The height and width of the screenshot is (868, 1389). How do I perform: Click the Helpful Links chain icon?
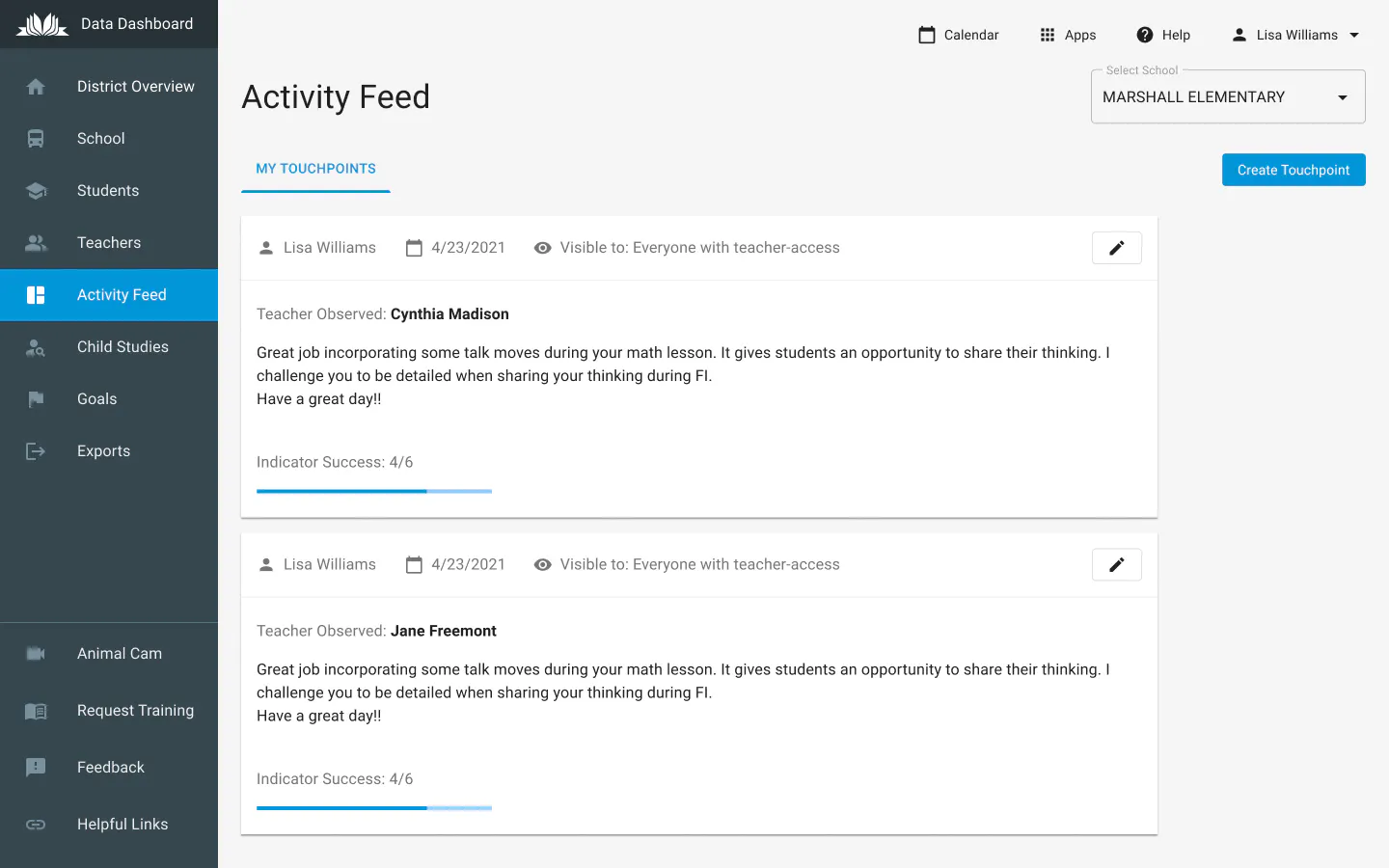point(36,825)
